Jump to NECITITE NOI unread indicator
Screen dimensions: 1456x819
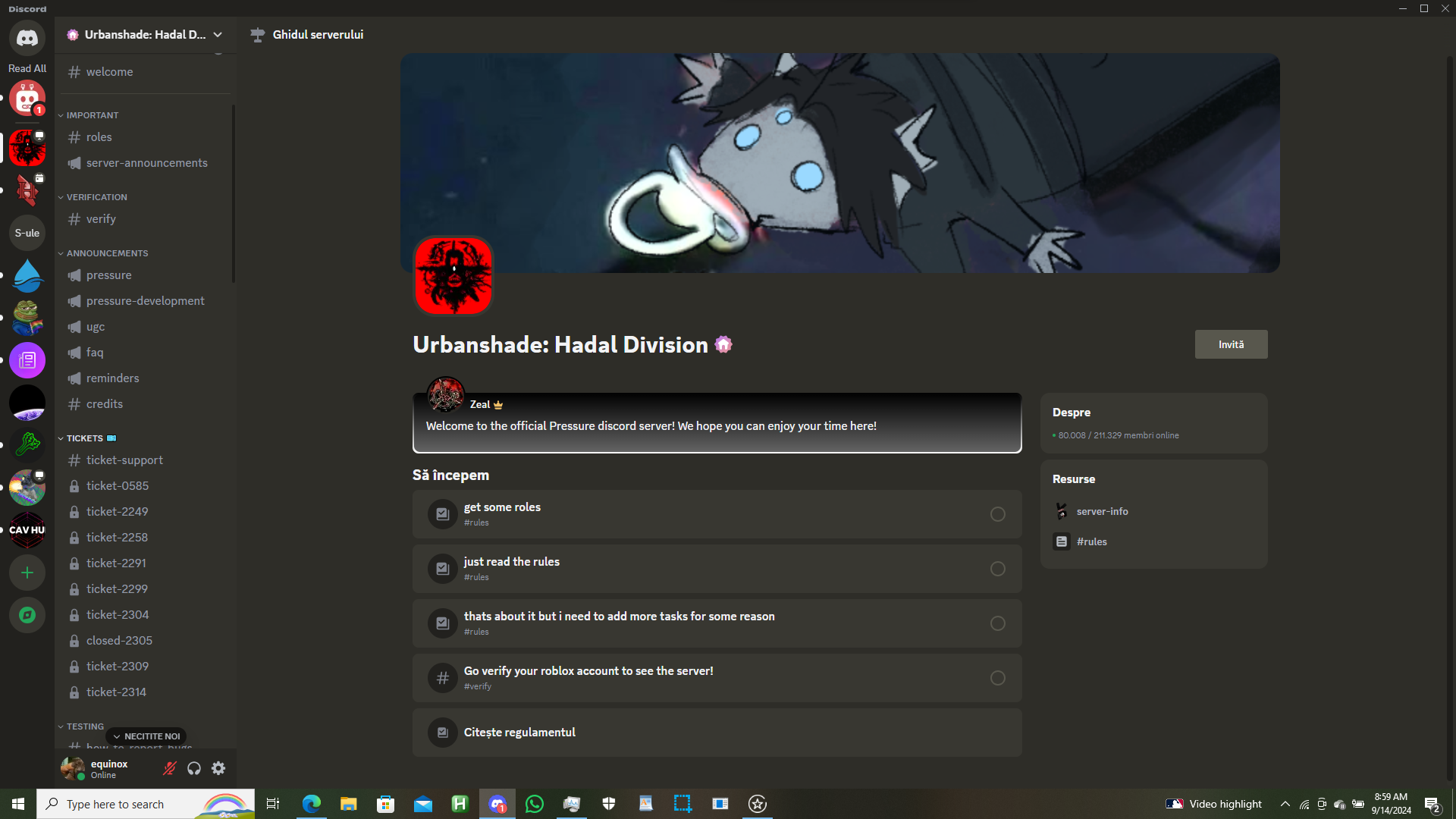146,736
